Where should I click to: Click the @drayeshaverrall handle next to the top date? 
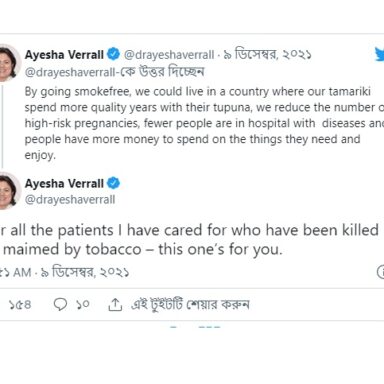[169, 55]
